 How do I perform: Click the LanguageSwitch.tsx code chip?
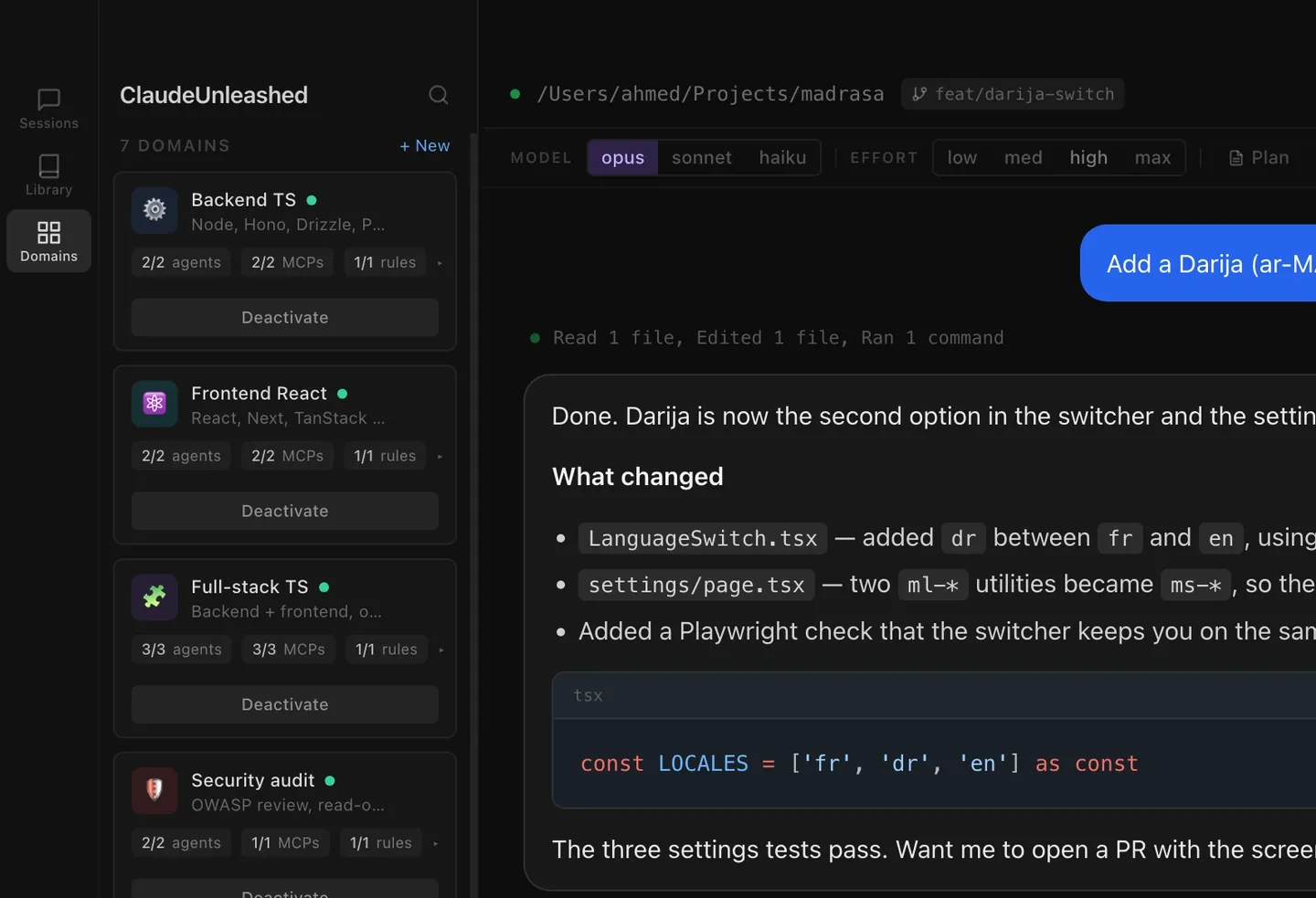(x=703, y=538)
